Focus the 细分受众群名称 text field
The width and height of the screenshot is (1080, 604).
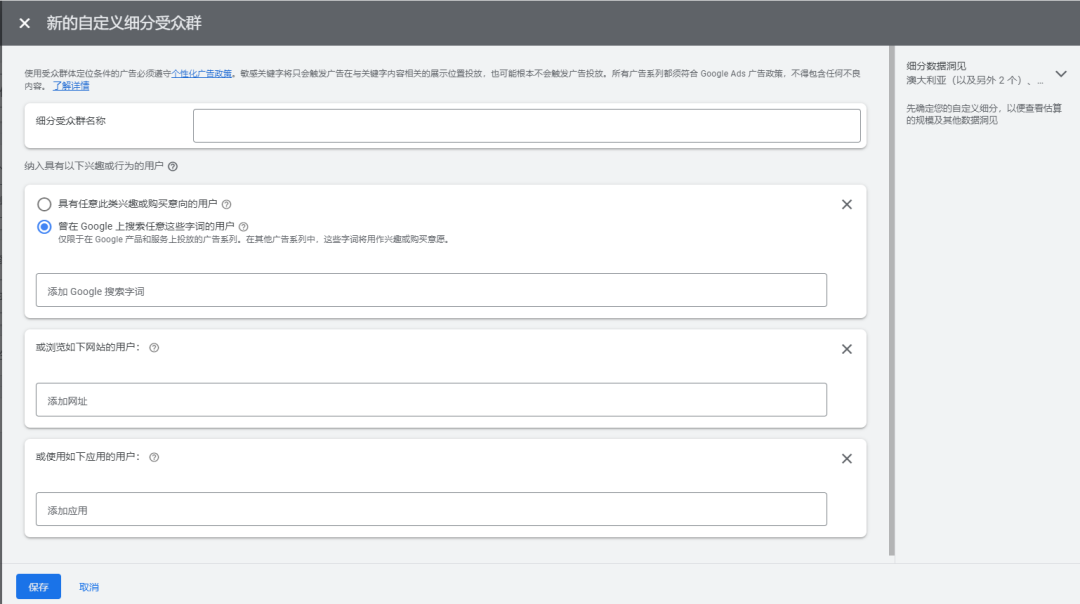[527, 126]
